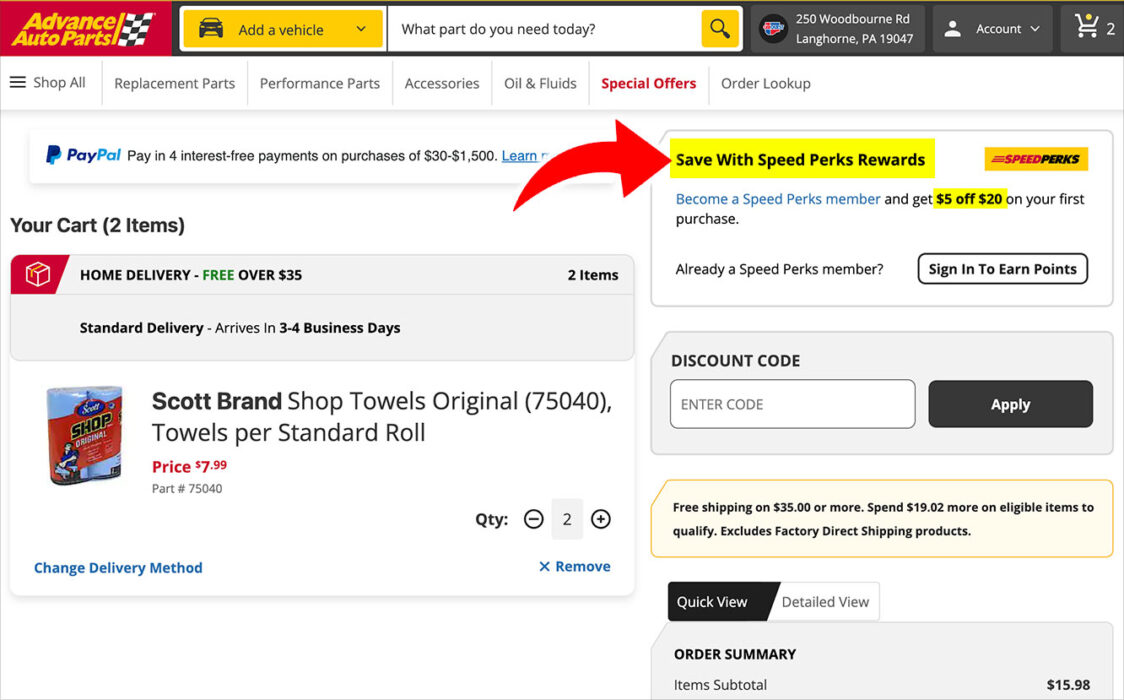Click the Scott Shop Towels product thumbnail

[85, 436]
